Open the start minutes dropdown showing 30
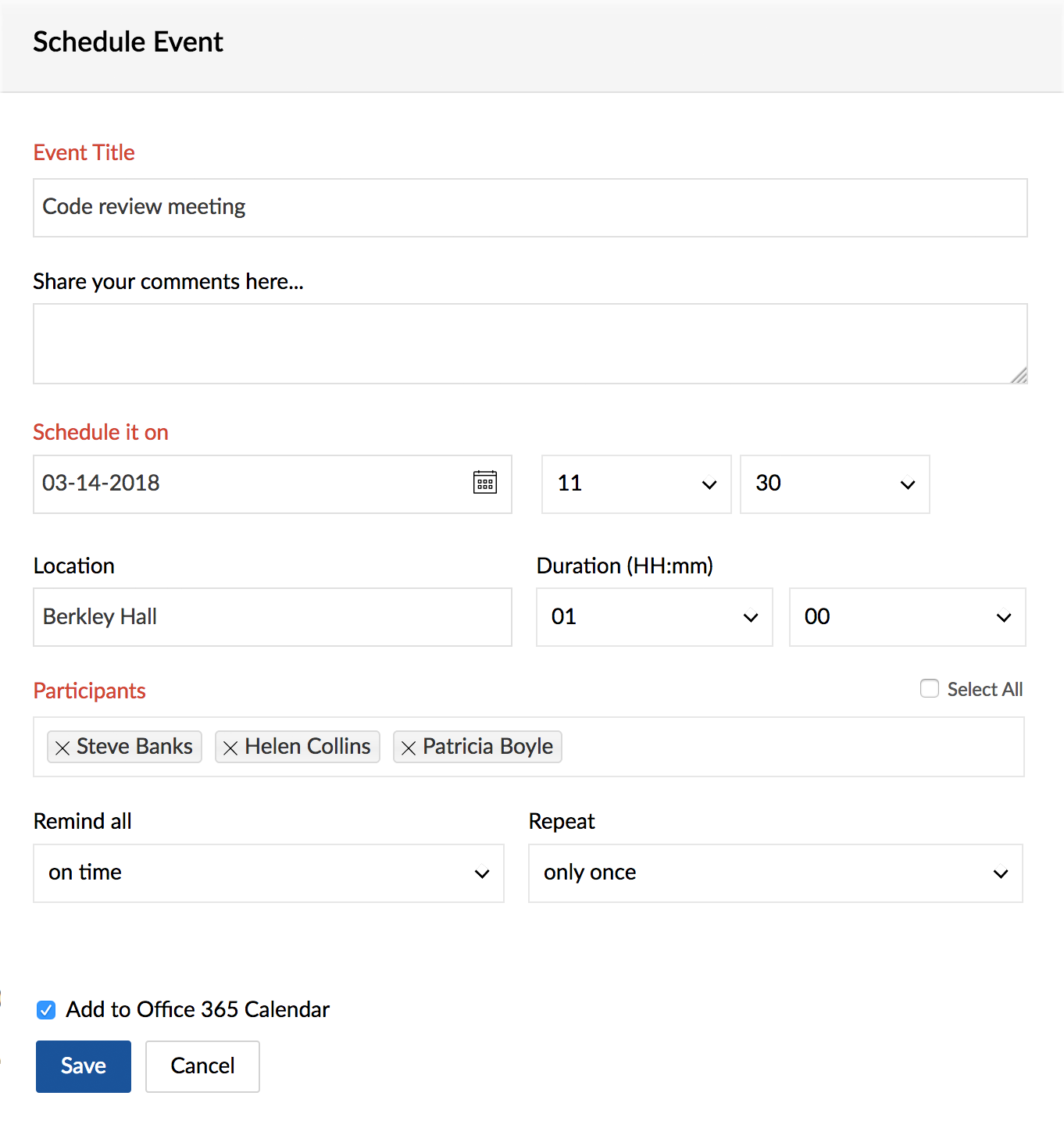This screenshot has height=1128, width=1064. [835, 484]
